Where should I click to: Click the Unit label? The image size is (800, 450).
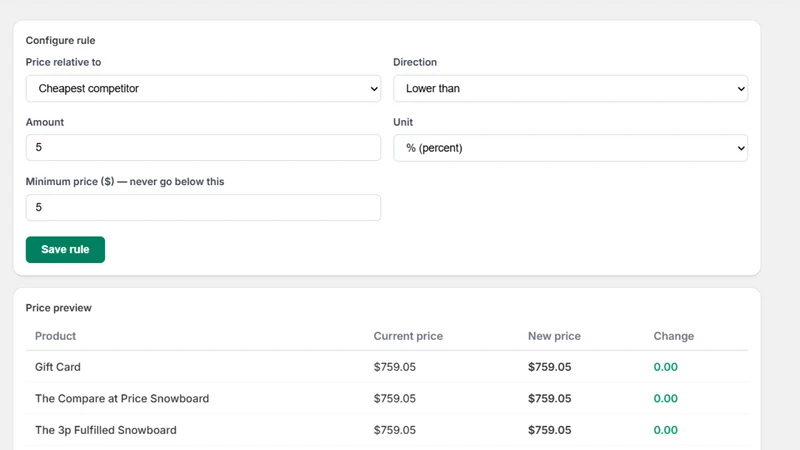(403, 122)
